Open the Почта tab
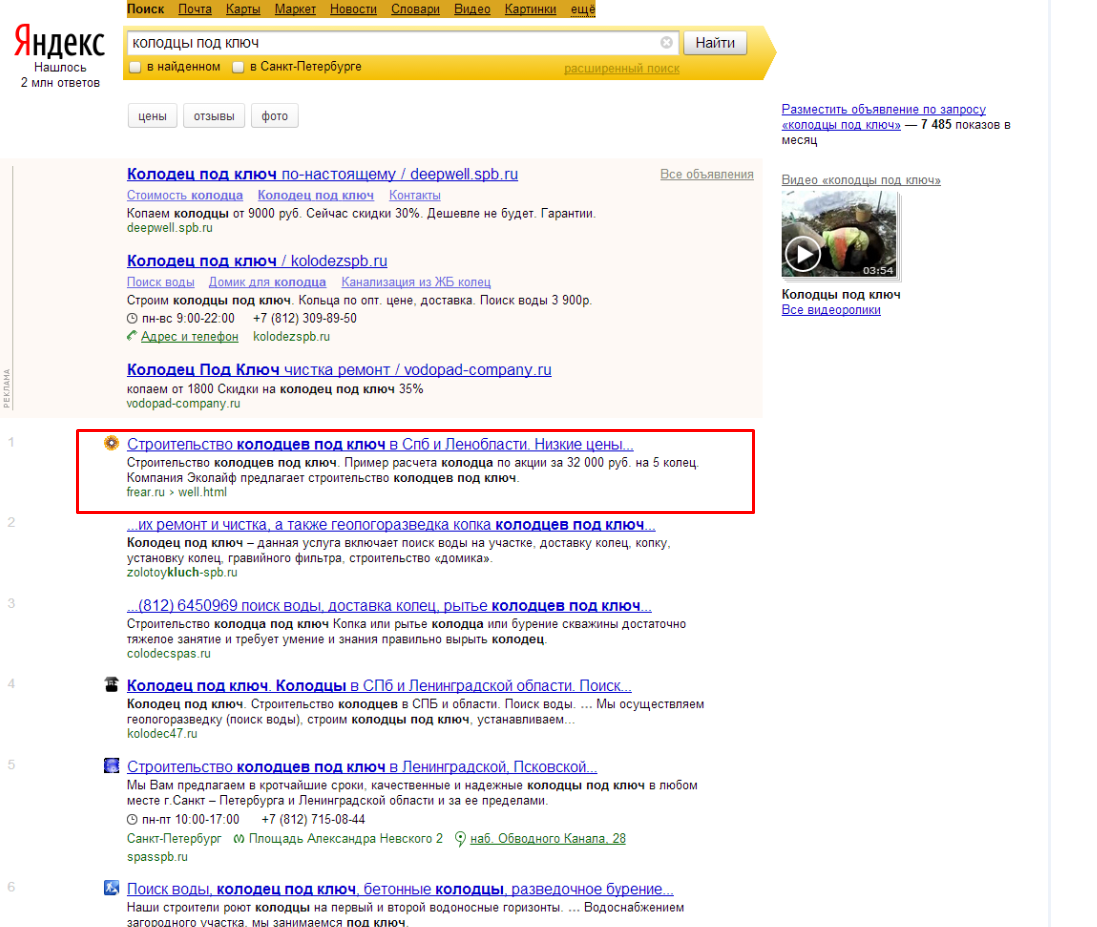Screen dimensions: 1097x927 [x=194, y=9]
